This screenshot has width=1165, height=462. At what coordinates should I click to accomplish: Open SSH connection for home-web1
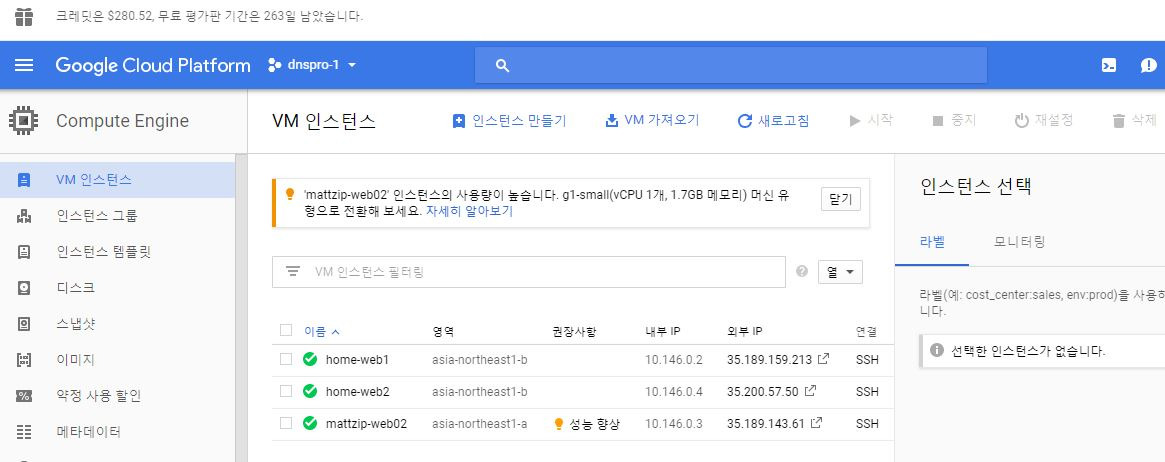click(x=867, y=360)
